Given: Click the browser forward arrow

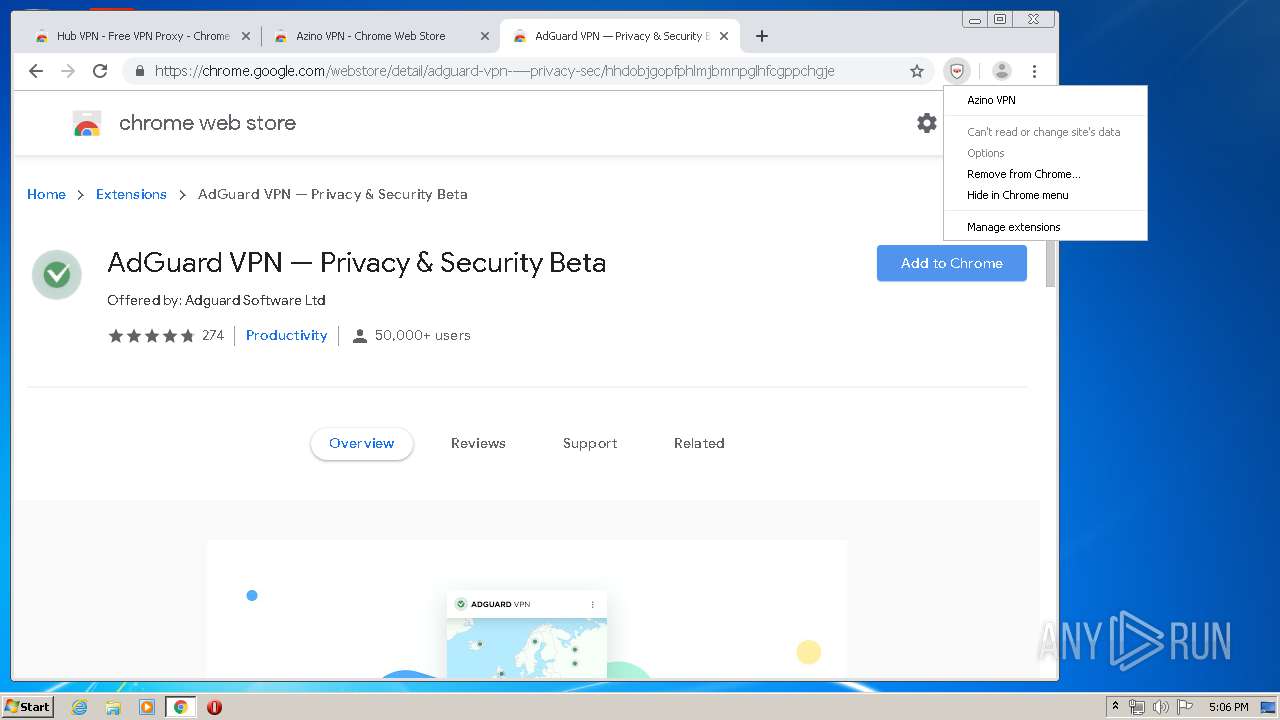Looking at the screenshot, I should tap(68, 71).
